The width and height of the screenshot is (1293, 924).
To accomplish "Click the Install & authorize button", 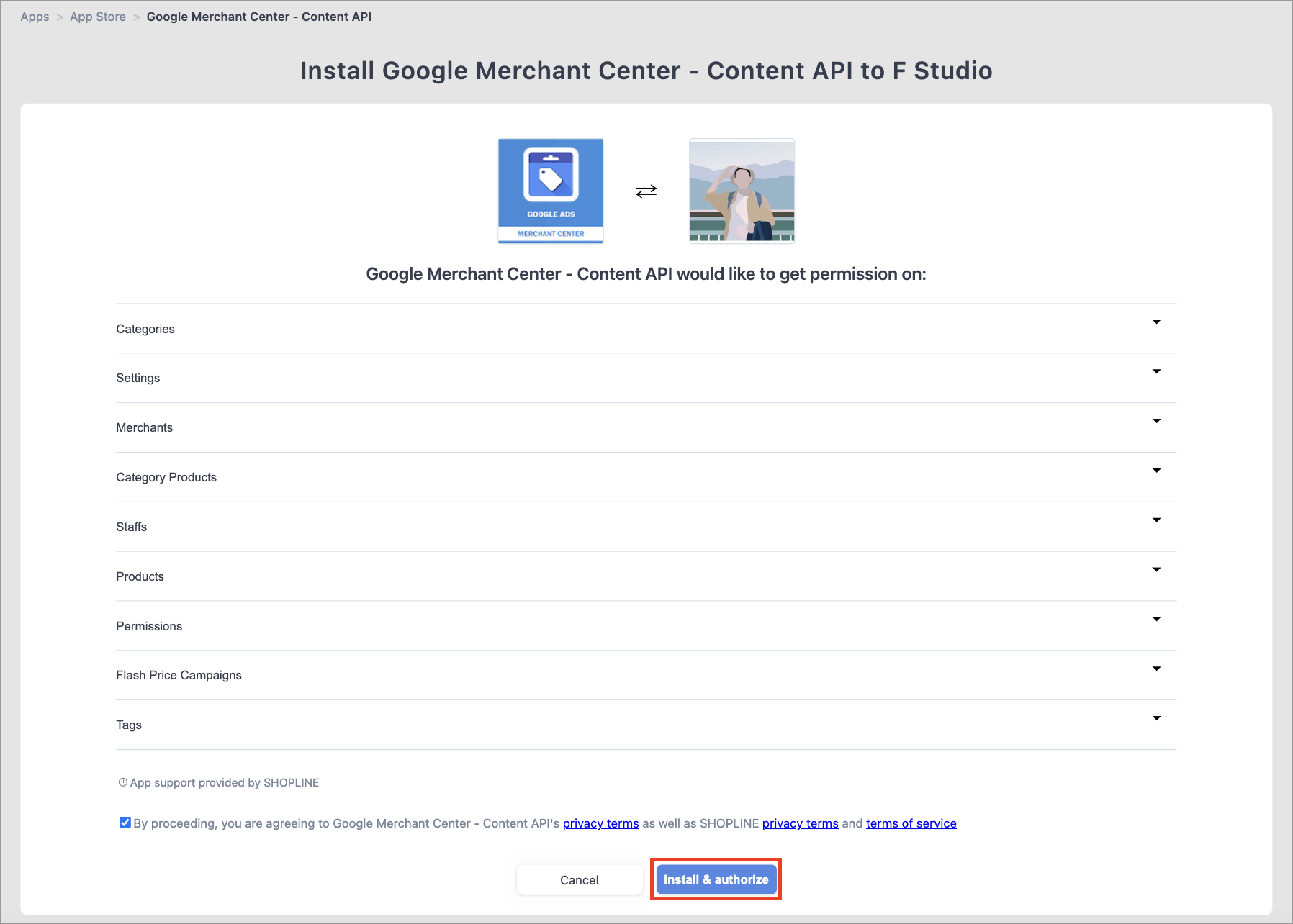I will click(x=716, y=879).
